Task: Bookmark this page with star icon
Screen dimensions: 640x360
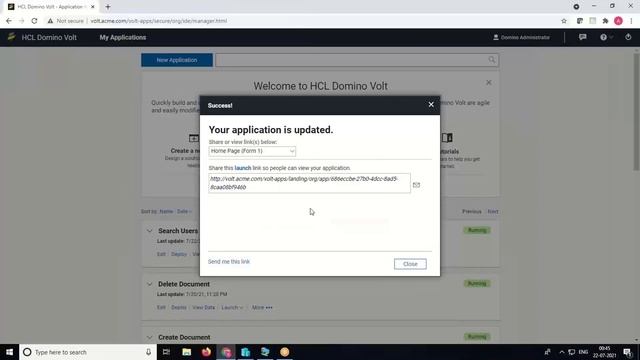Action: [564, 21]
